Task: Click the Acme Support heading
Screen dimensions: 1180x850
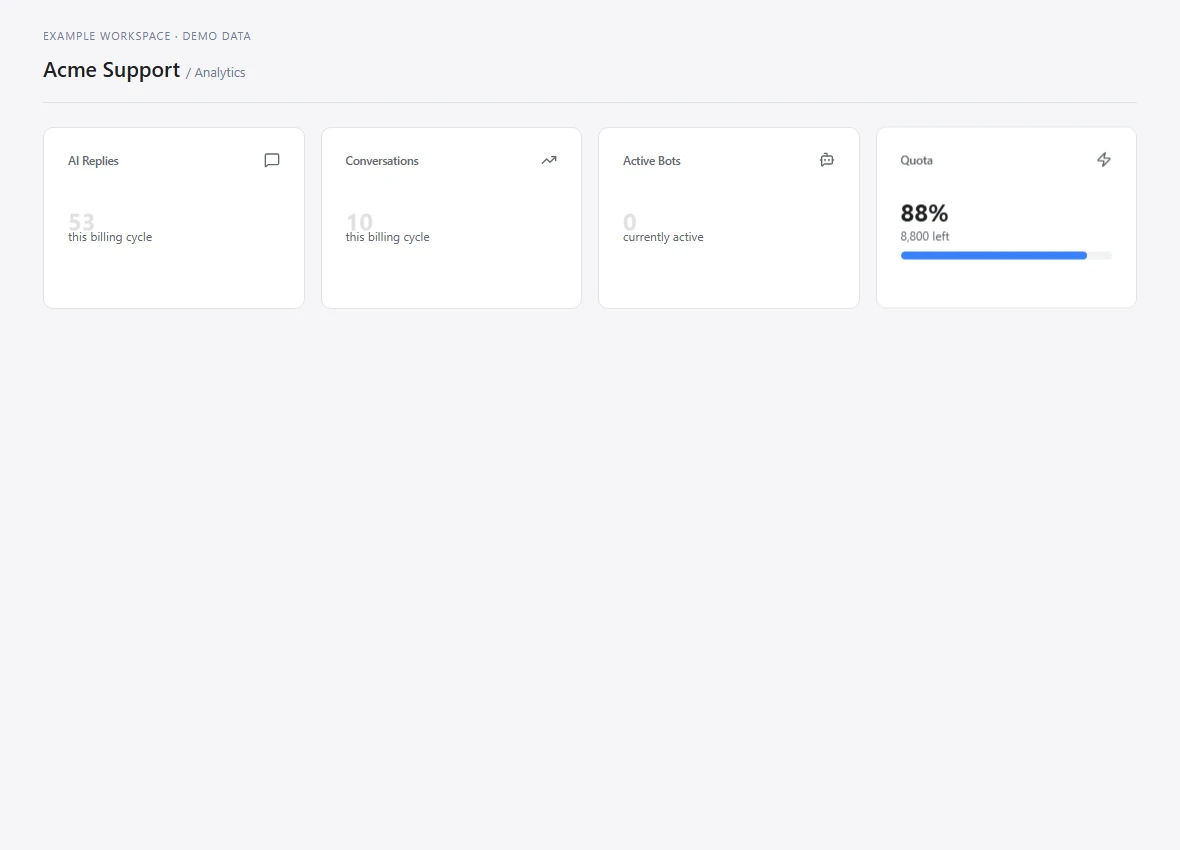Action: tap(111, 70)
